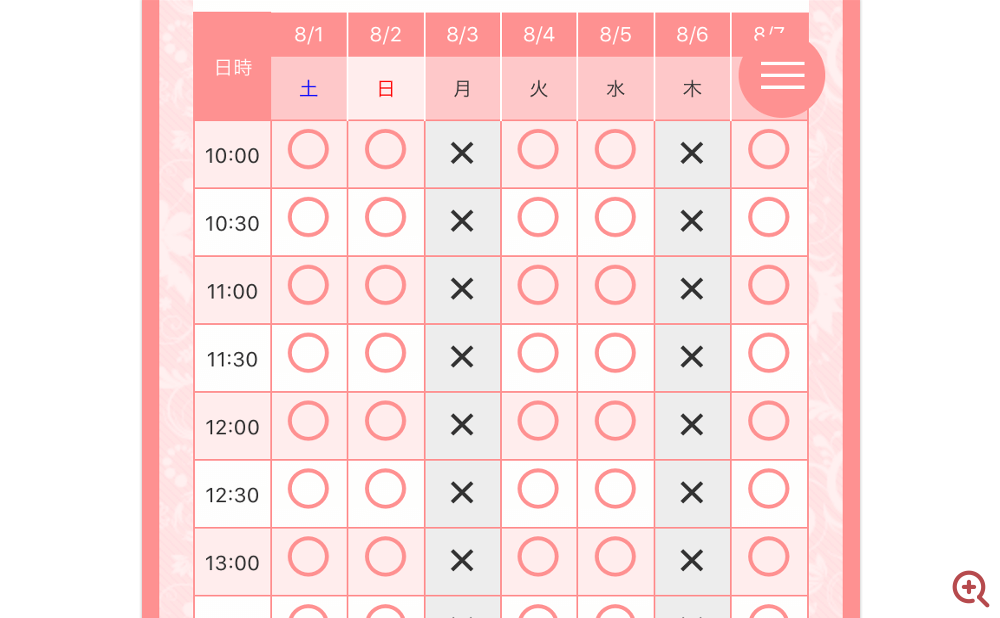Click the red 日 Sunday label
Viewport: 1000px width, 618px height.
(x=385, y=89)
